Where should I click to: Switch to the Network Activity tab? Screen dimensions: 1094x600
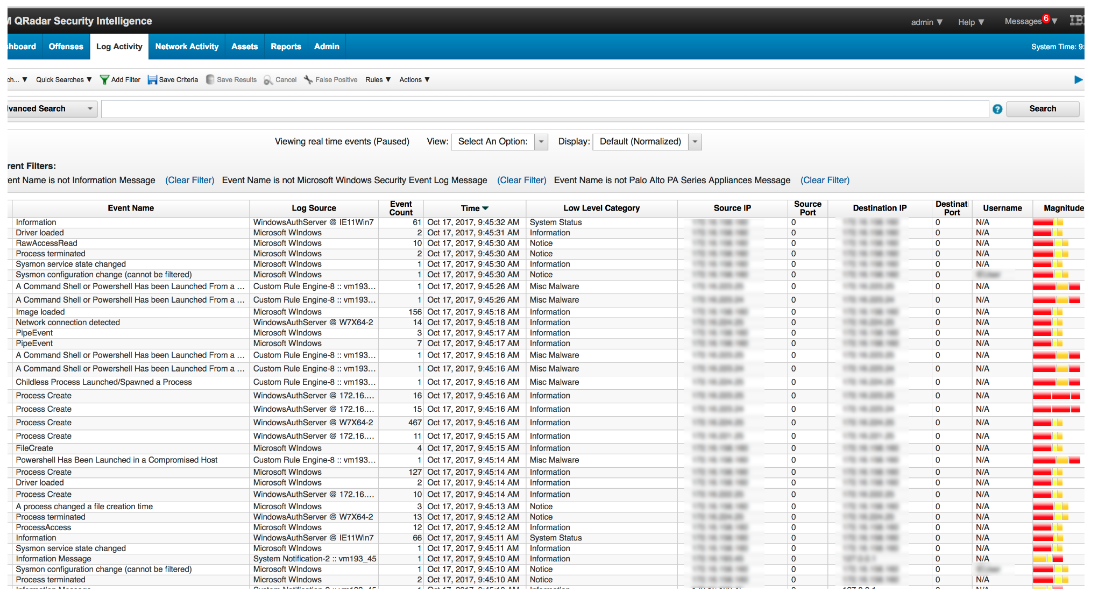(x=187, y=47)
